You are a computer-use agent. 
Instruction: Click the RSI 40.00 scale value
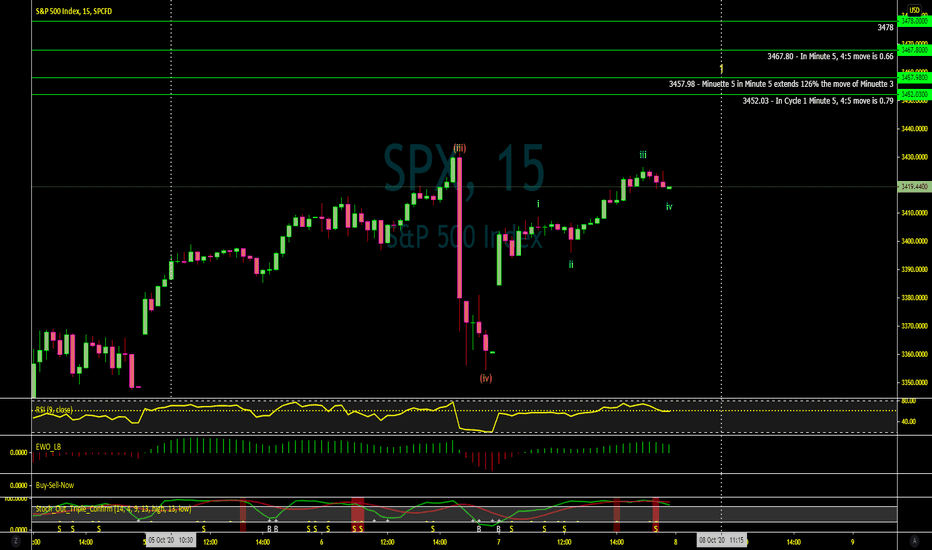click(909, 421)
